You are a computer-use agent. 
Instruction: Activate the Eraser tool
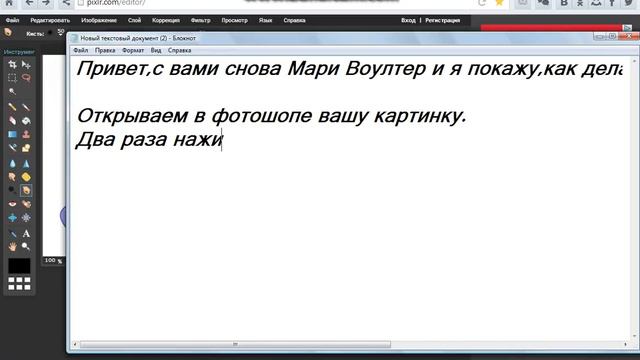[12, 121]
